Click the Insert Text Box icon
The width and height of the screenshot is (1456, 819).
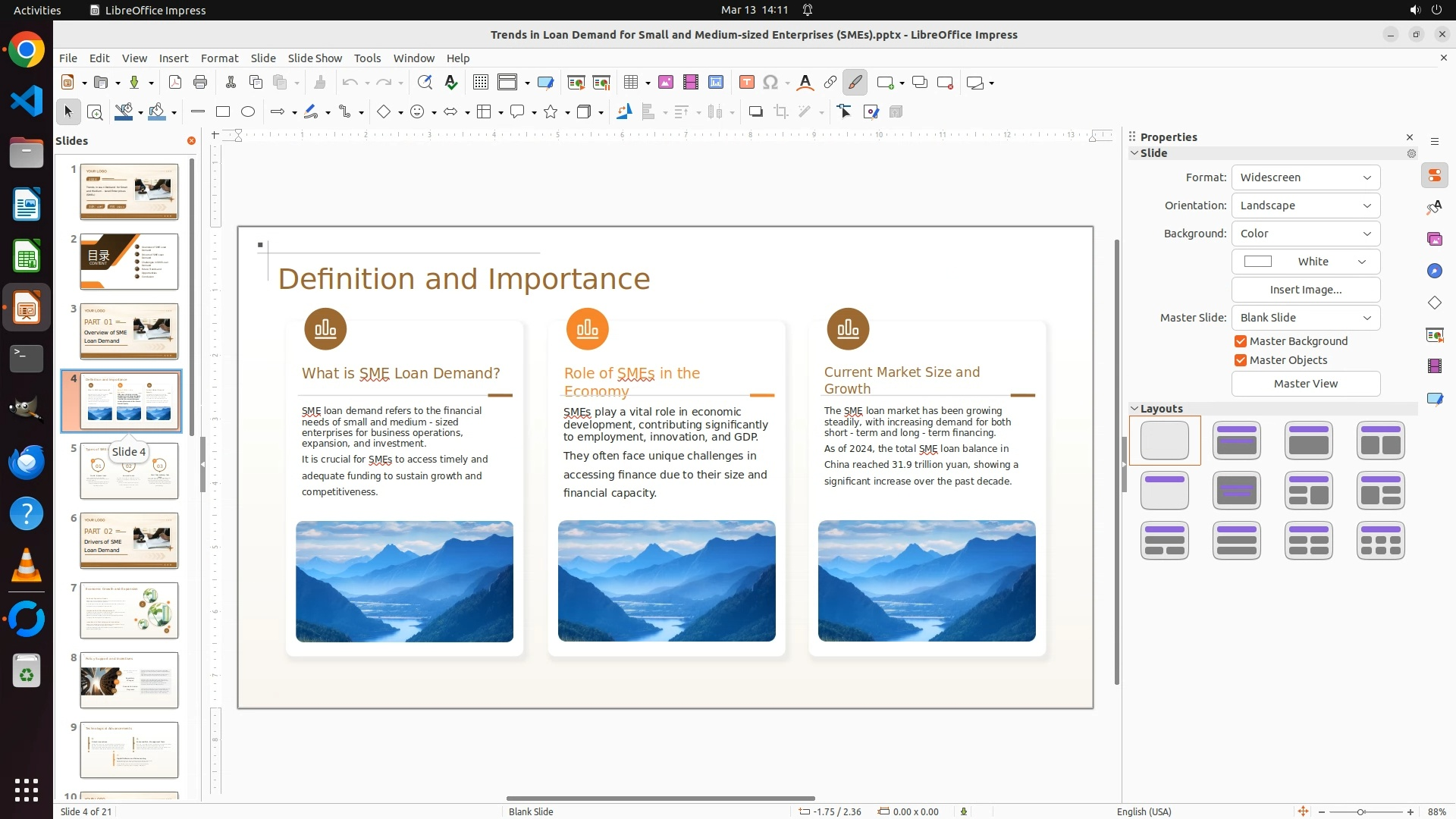pos(746,83)
